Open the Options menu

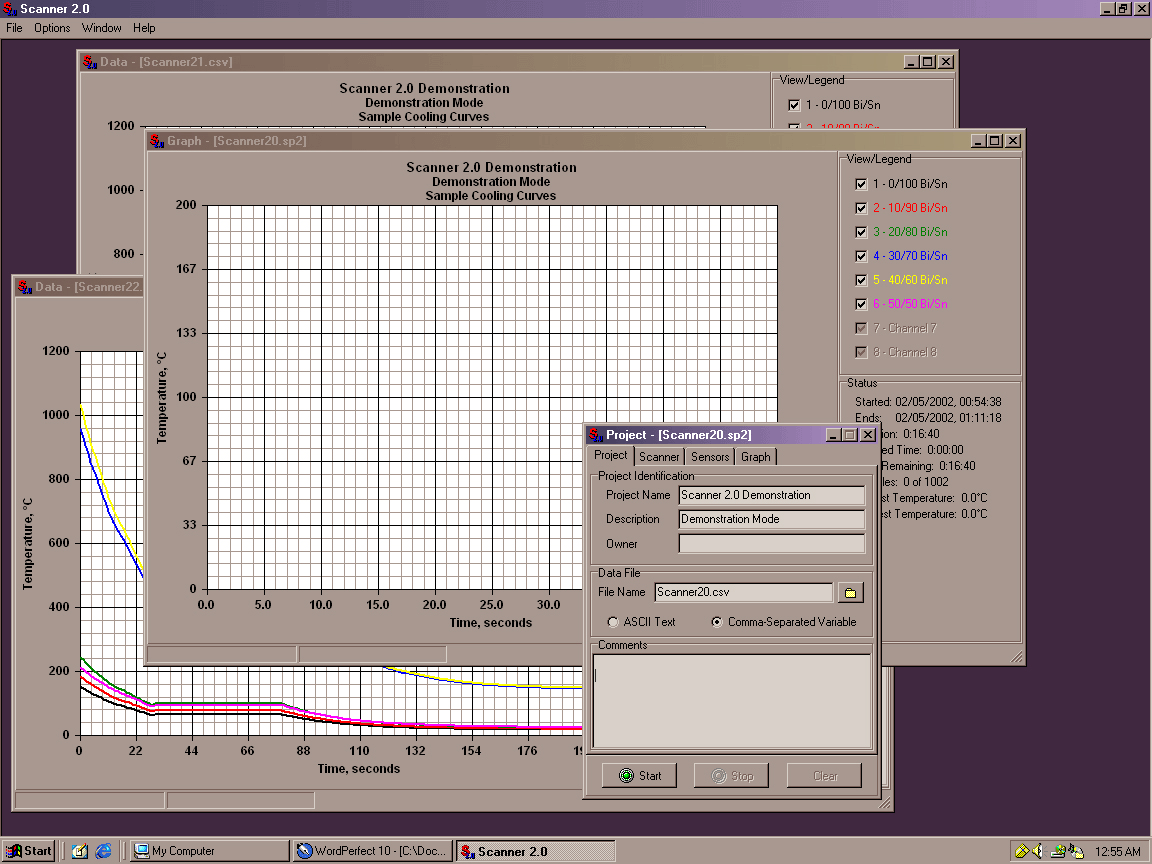point(52,28)
